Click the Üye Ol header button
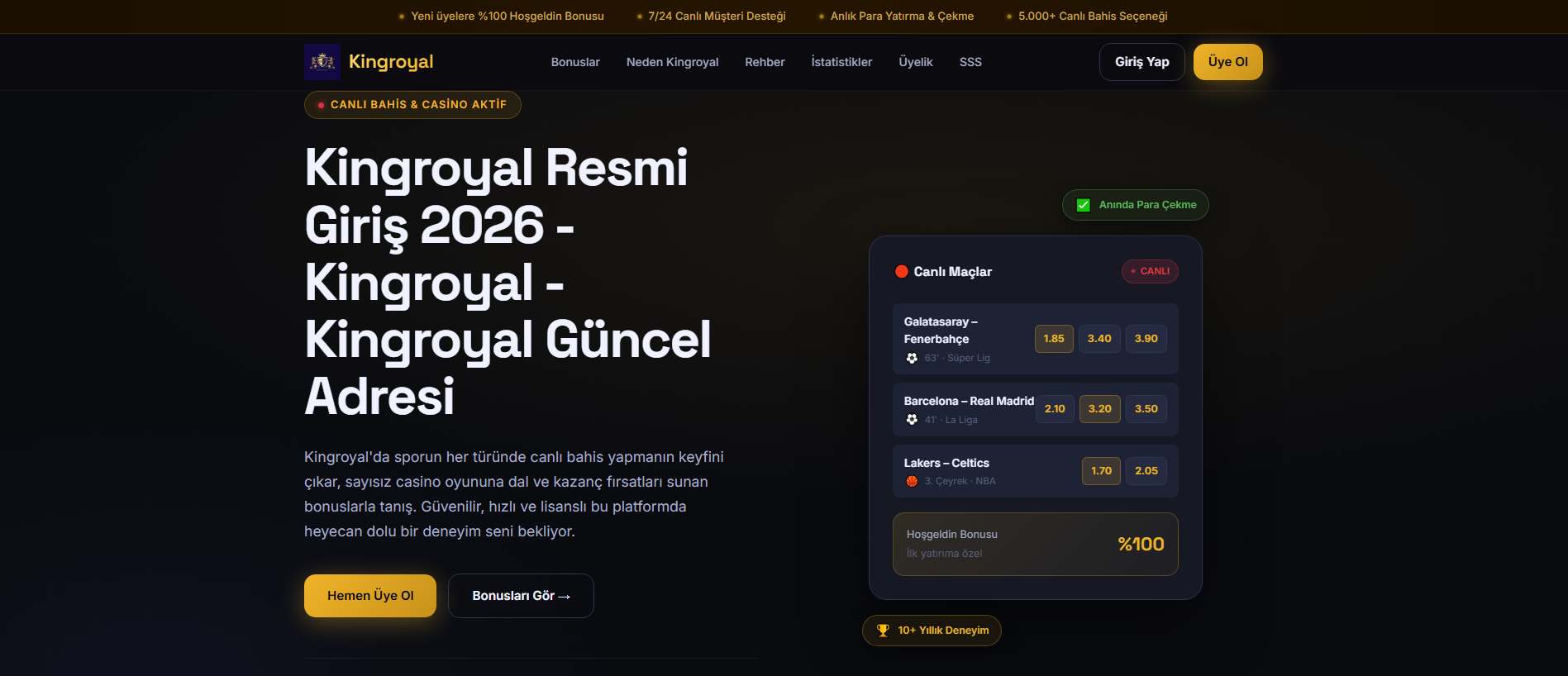Image resolution: width=1568 pixels, height=676 pixels. point(1228,62)
